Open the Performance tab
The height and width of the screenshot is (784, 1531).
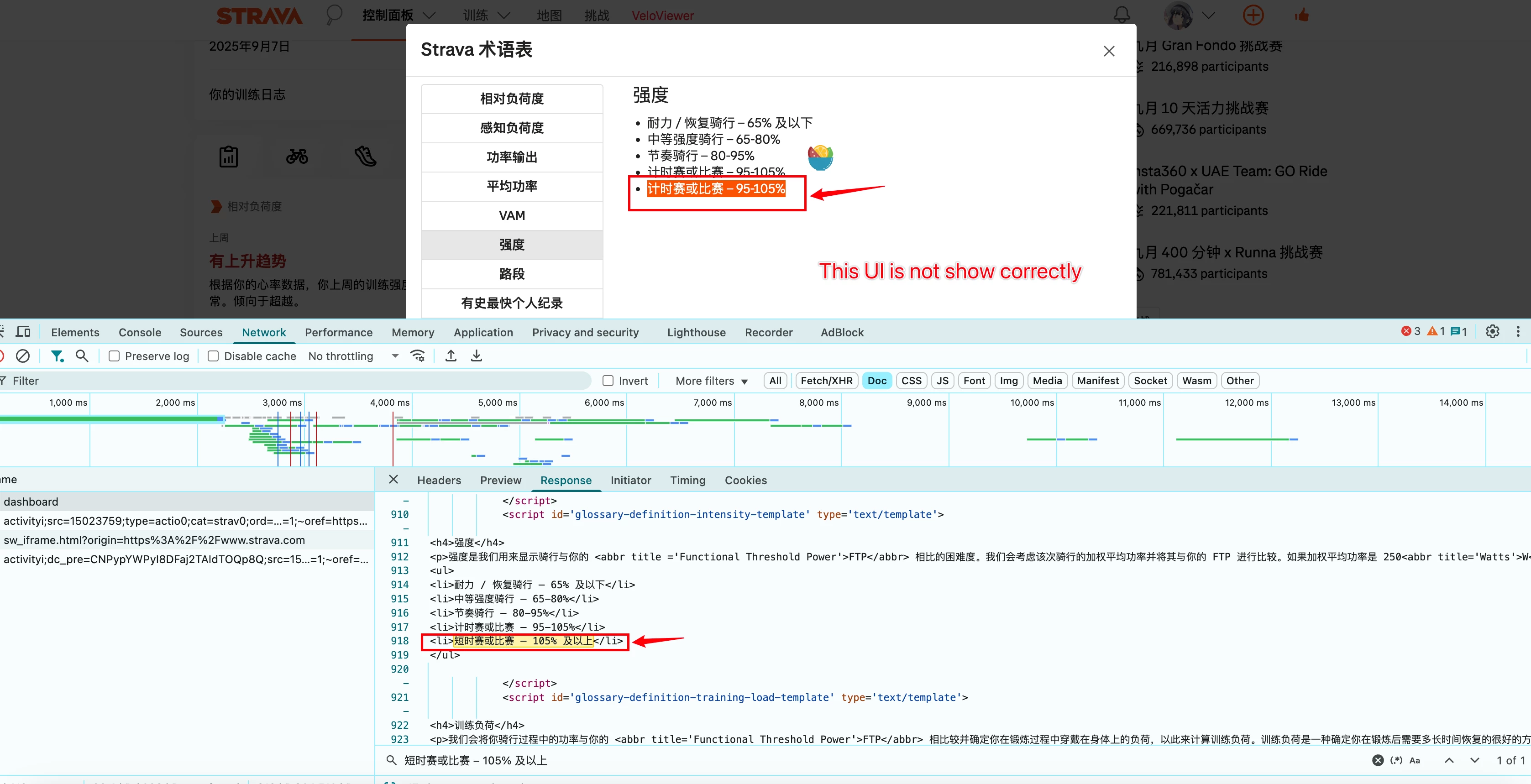coord(339,332)
